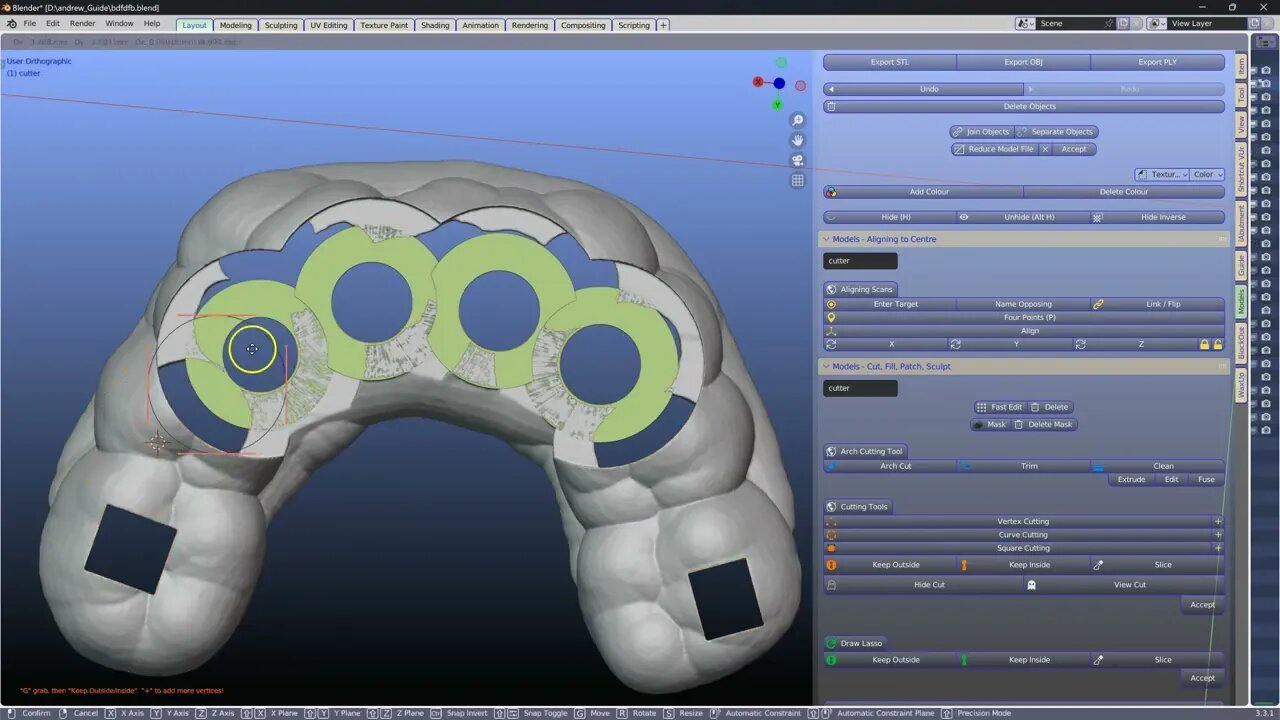The height and width of the screenshot is (720, 1280).
Task: Toggle Keep Outside under Cutting Tools
Action: point(890,565)
